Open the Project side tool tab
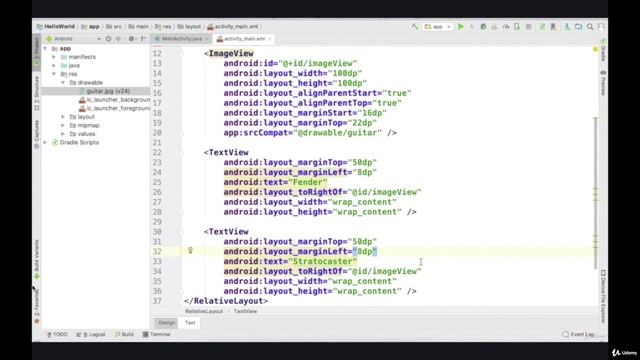Viewport: 640px width, 360px height. [37, 52]
